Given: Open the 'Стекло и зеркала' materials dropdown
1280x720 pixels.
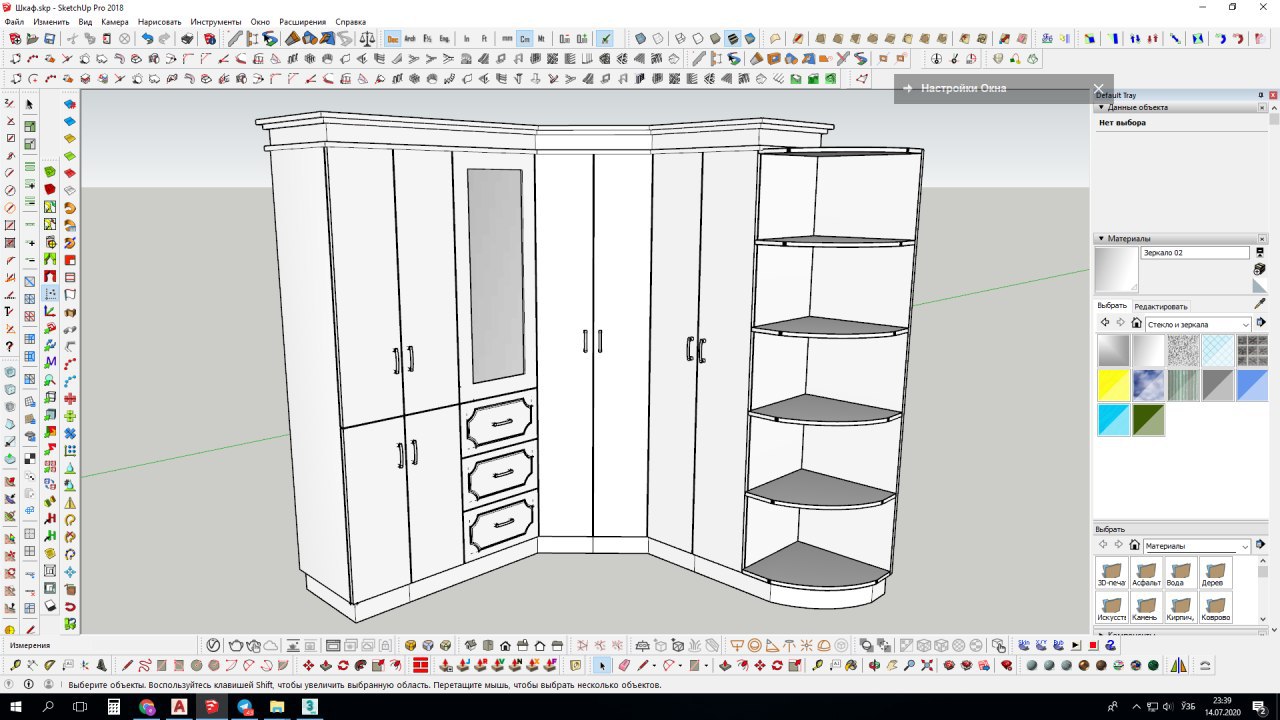Looking at the screenshot, I should click(x=1197, y=324).
